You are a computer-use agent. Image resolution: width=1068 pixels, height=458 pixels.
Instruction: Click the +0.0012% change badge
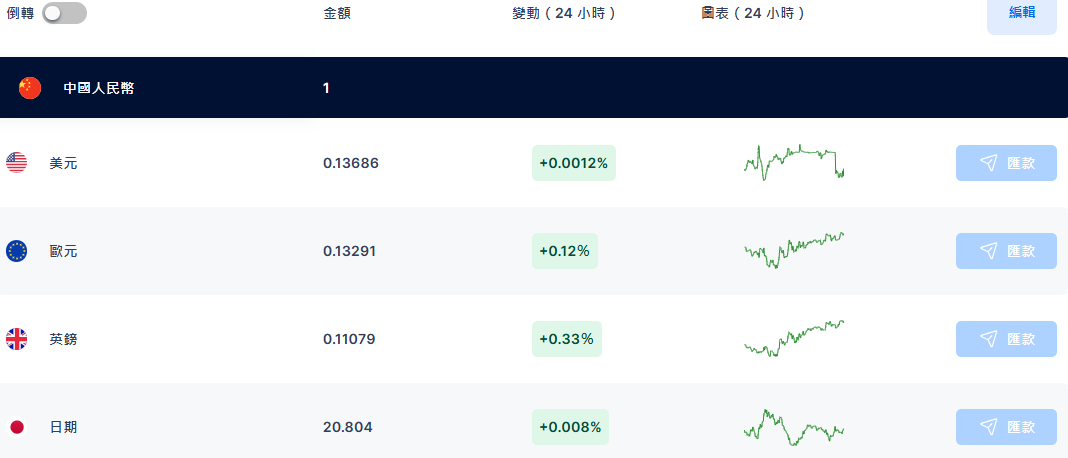coord(574,163)
